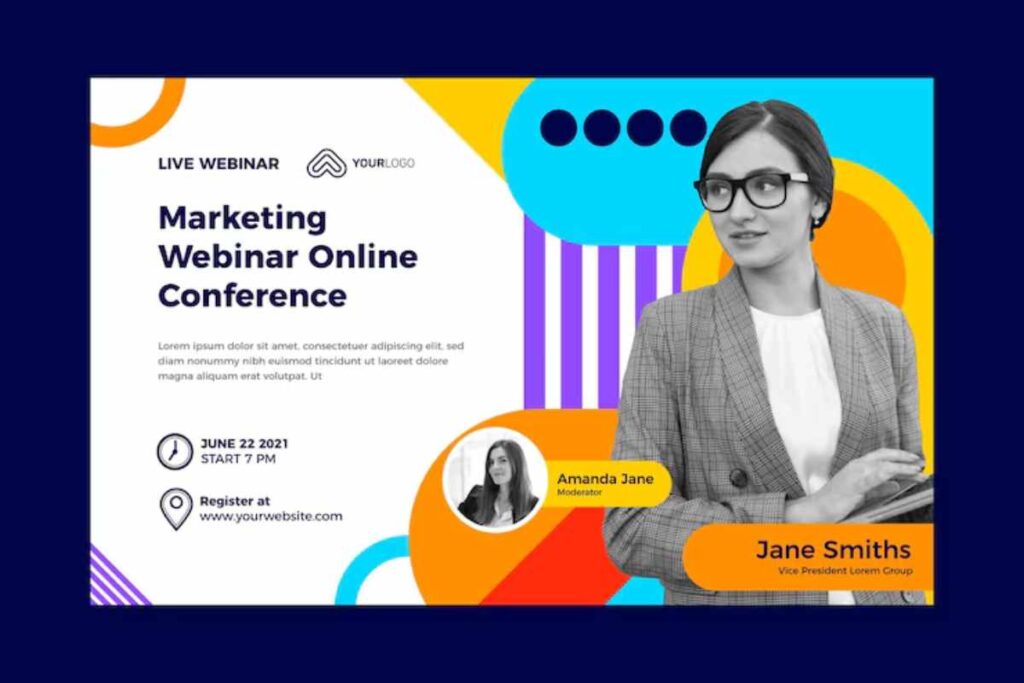Image resolution: width=1024 pixels, height=683 pixels.
Task: Click the location pin icon
Action: coord(175,508)
